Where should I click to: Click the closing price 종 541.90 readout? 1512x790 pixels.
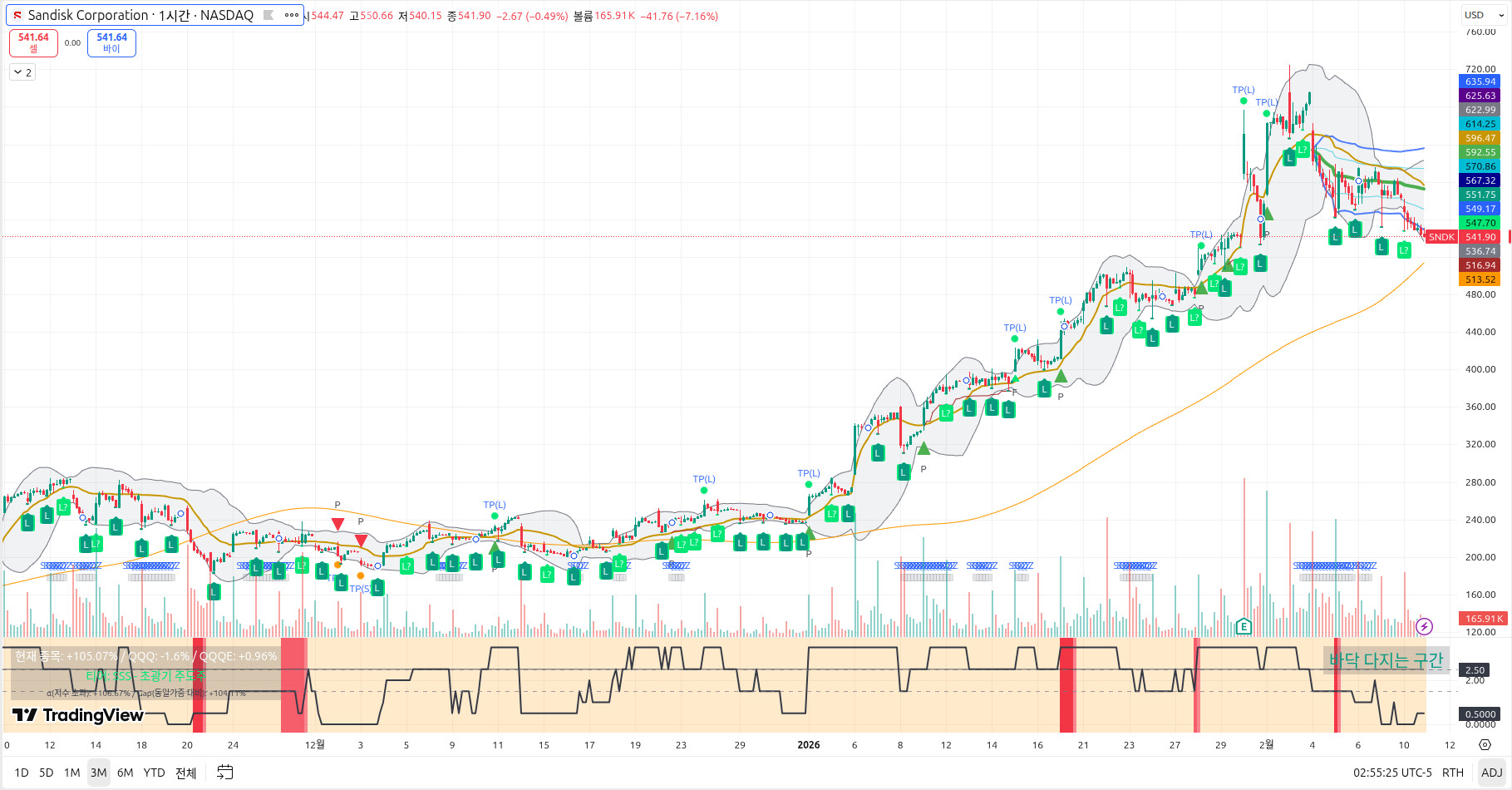click(469, 16)
